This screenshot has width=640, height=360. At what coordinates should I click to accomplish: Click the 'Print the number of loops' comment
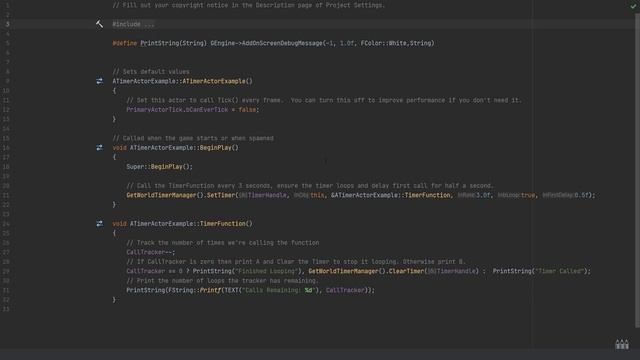(222, 281)
